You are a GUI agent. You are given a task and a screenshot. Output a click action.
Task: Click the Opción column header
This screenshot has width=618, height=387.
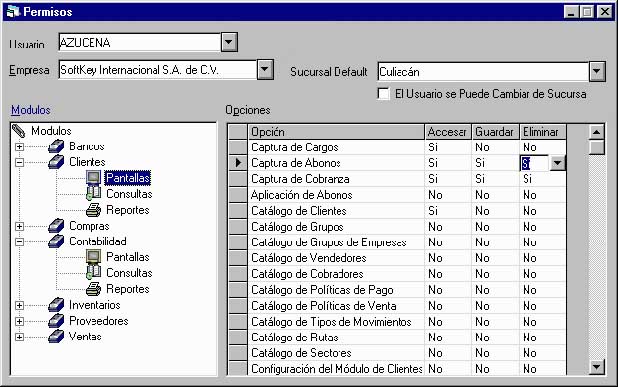coord(336,132)
